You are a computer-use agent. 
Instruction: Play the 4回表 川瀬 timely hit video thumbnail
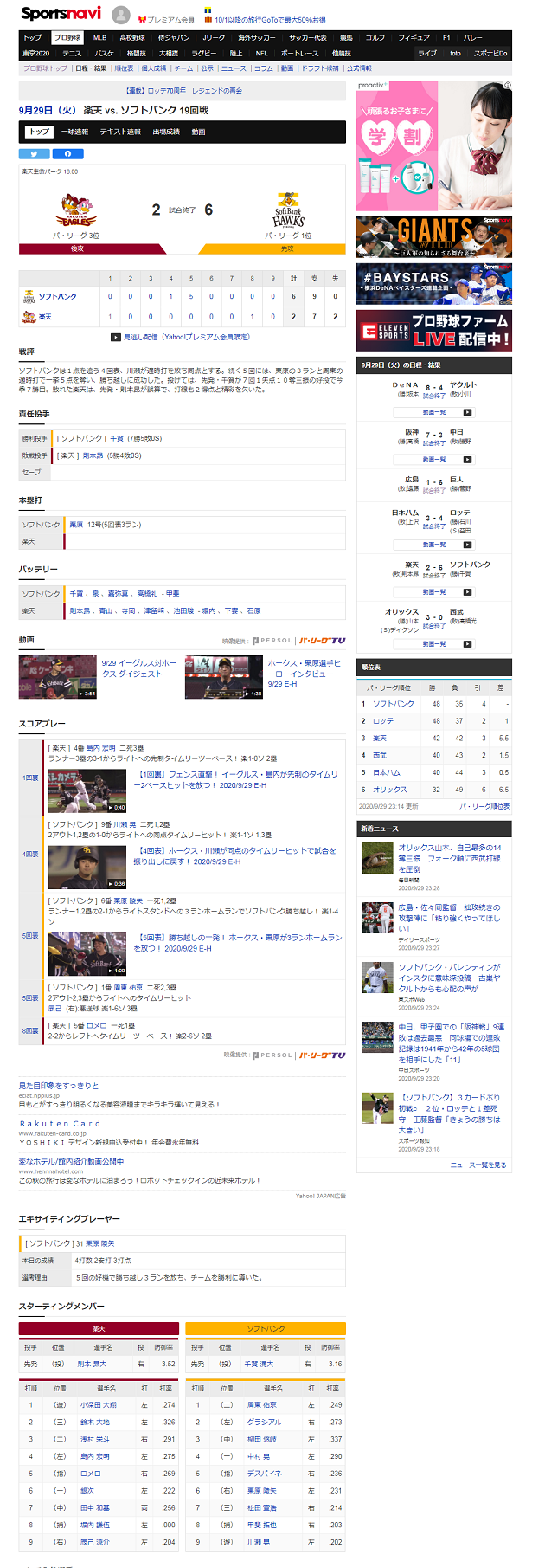[x=87, y=868]
